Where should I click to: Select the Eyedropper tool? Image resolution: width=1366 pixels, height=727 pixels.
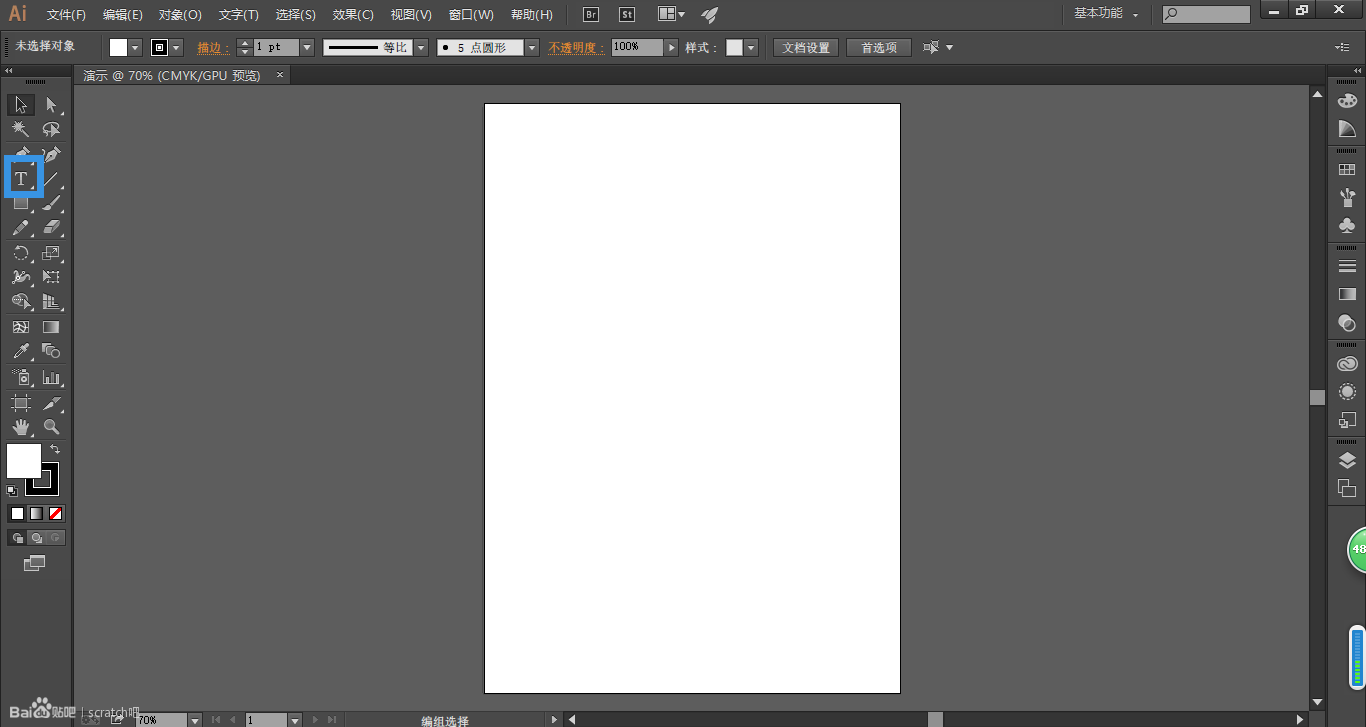21,351
